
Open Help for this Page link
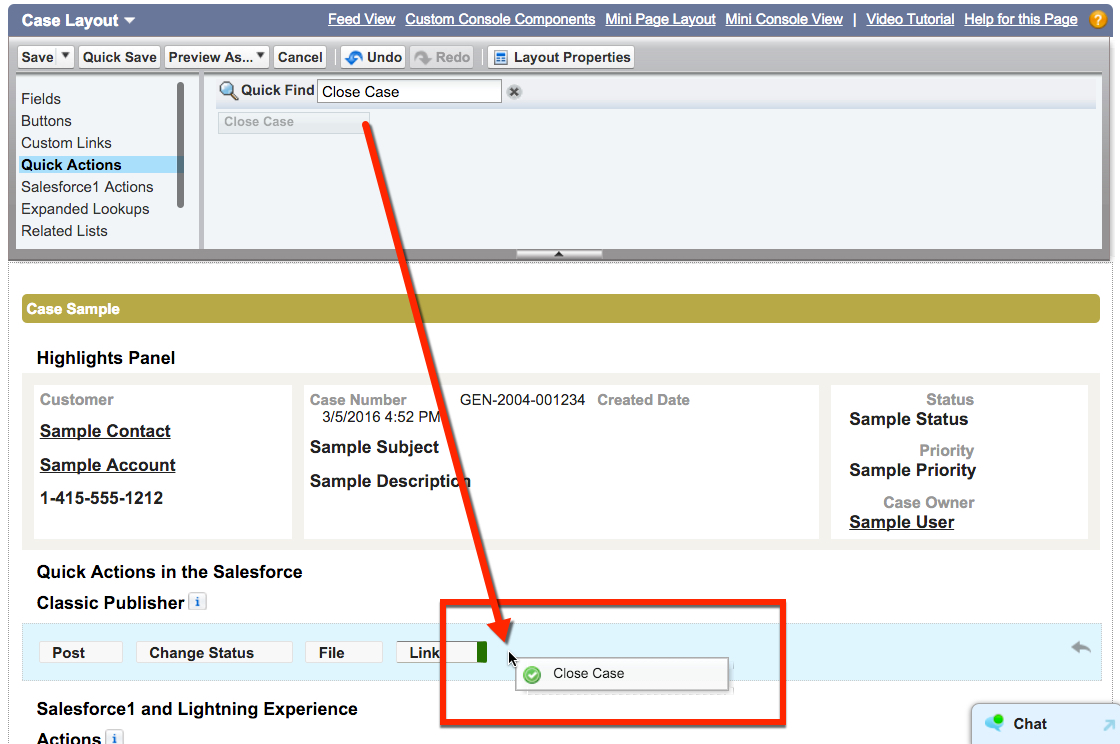[x=1021, y=19]
